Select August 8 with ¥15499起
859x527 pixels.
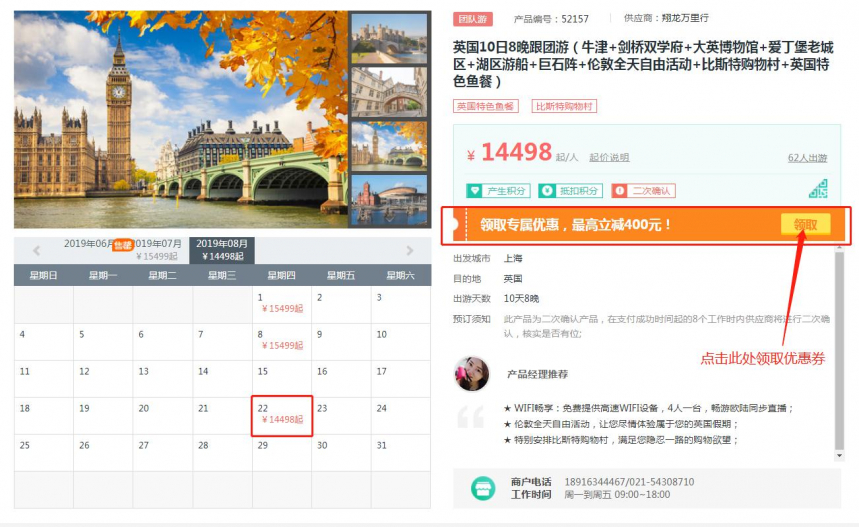pos(282,341)
